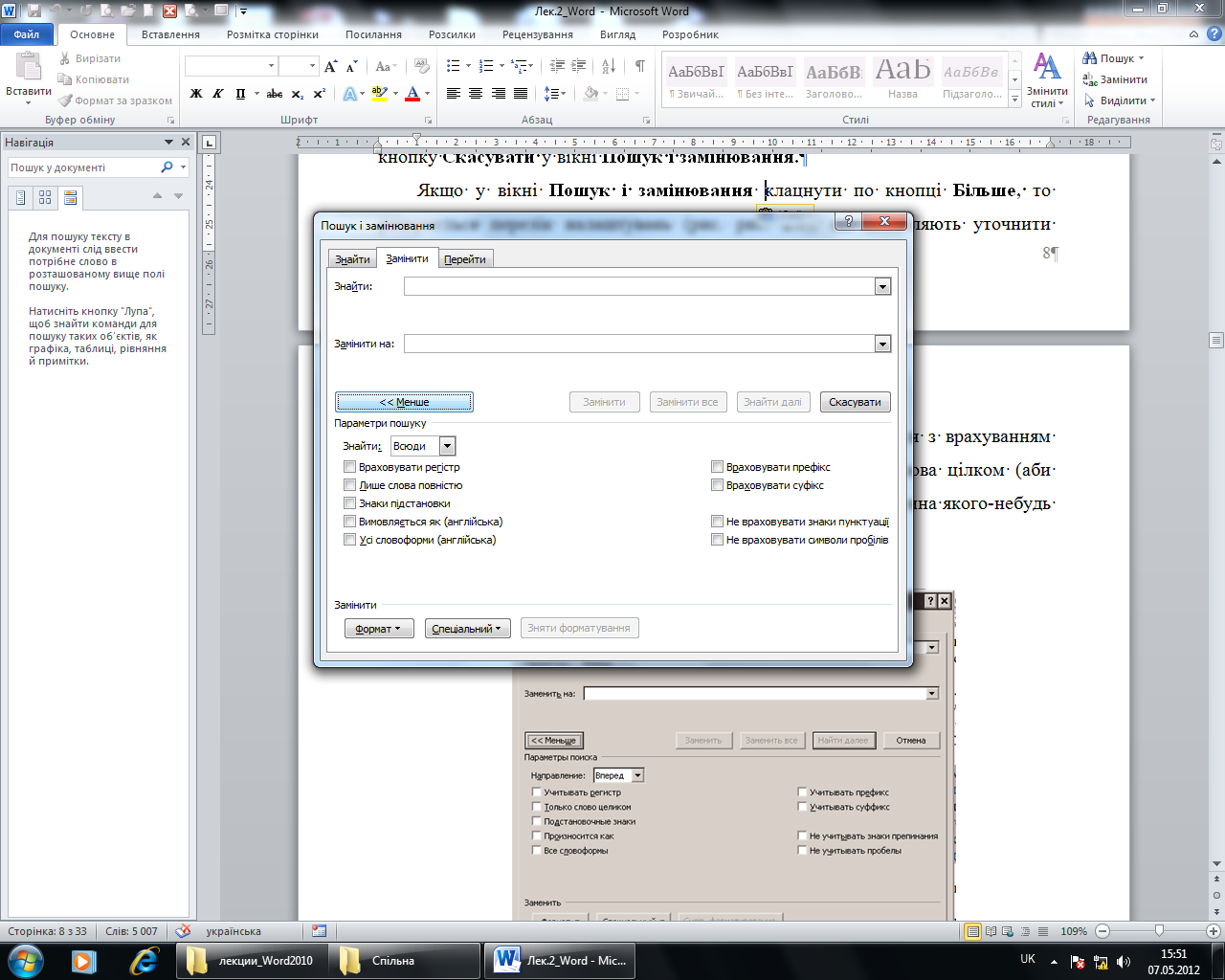The image size is (1225, 980).
Task: Enable Лише слова повністю checkbox
Action: [x=349, y=485]
